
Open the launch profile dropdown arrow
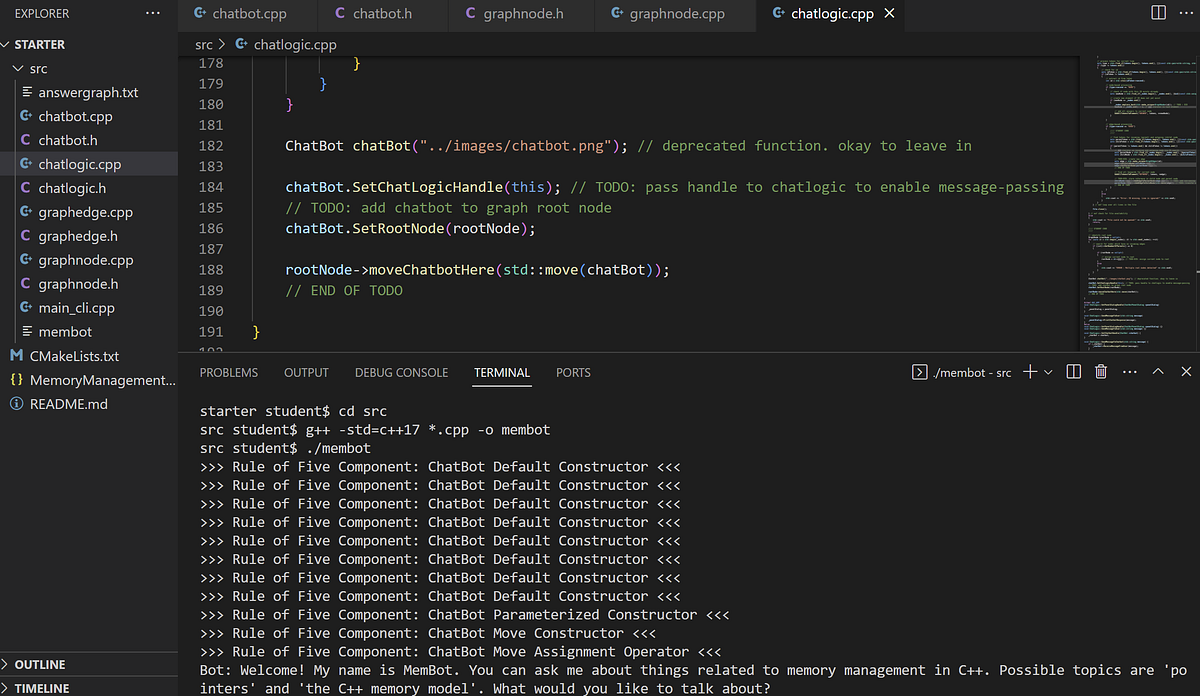(x=1048, y=372)
